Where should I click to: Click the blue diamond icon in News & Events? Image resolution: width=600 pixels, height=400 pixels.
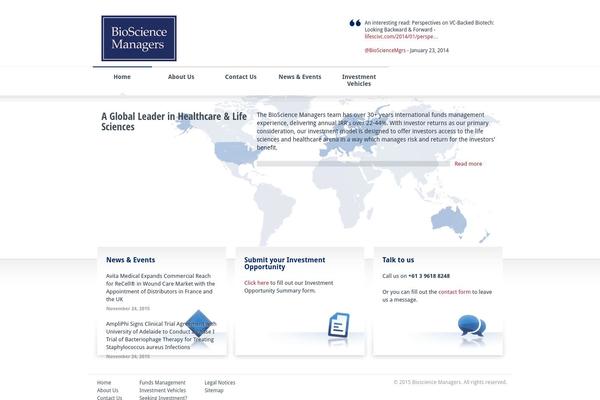tap(199, 324)
